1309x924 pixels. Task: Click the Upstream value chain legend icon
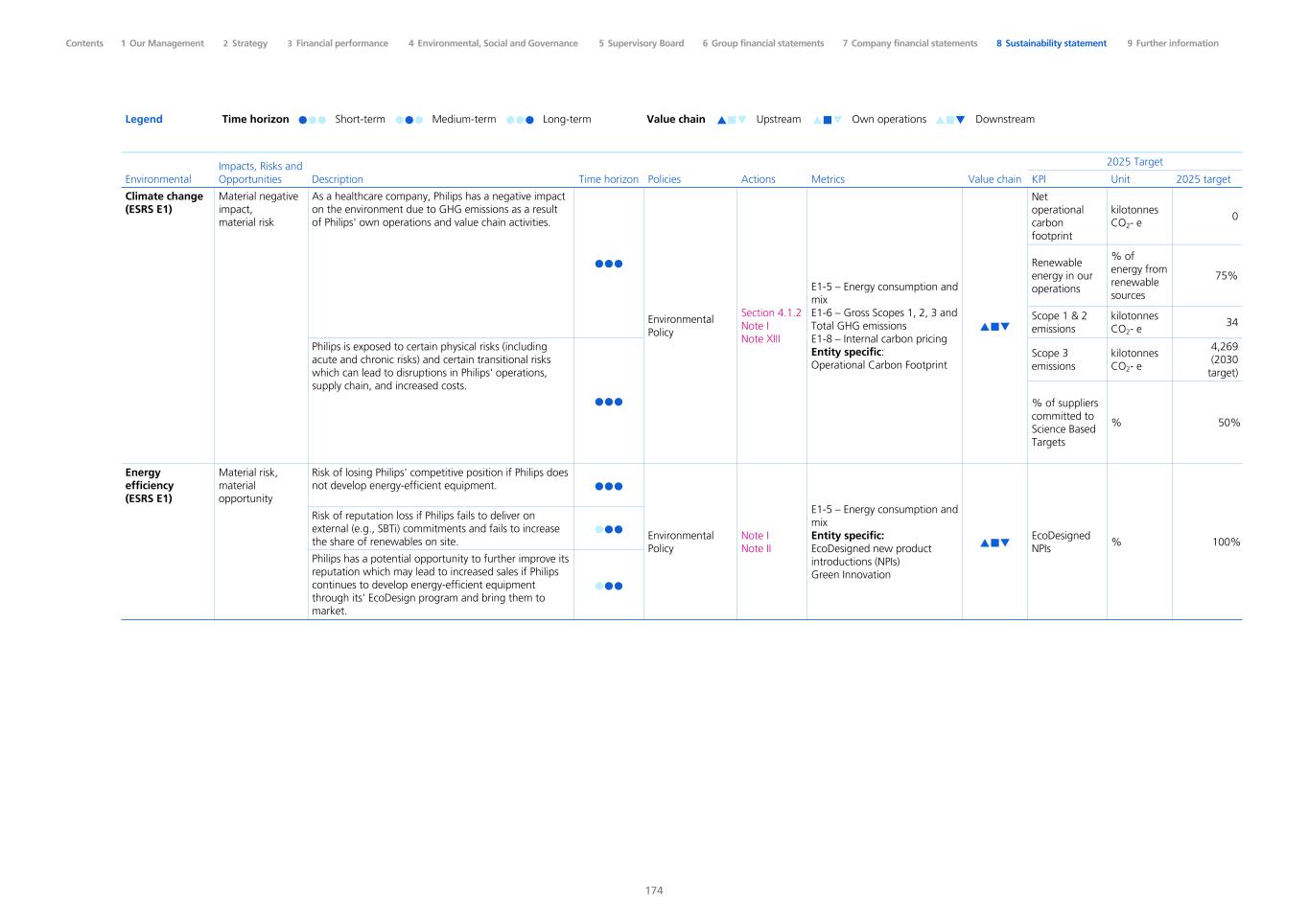tap(732, 120)
